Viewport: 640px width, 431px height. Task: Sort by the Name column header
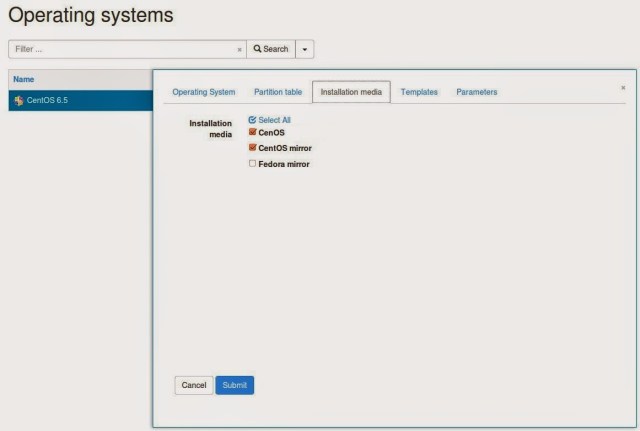point(24,79)
